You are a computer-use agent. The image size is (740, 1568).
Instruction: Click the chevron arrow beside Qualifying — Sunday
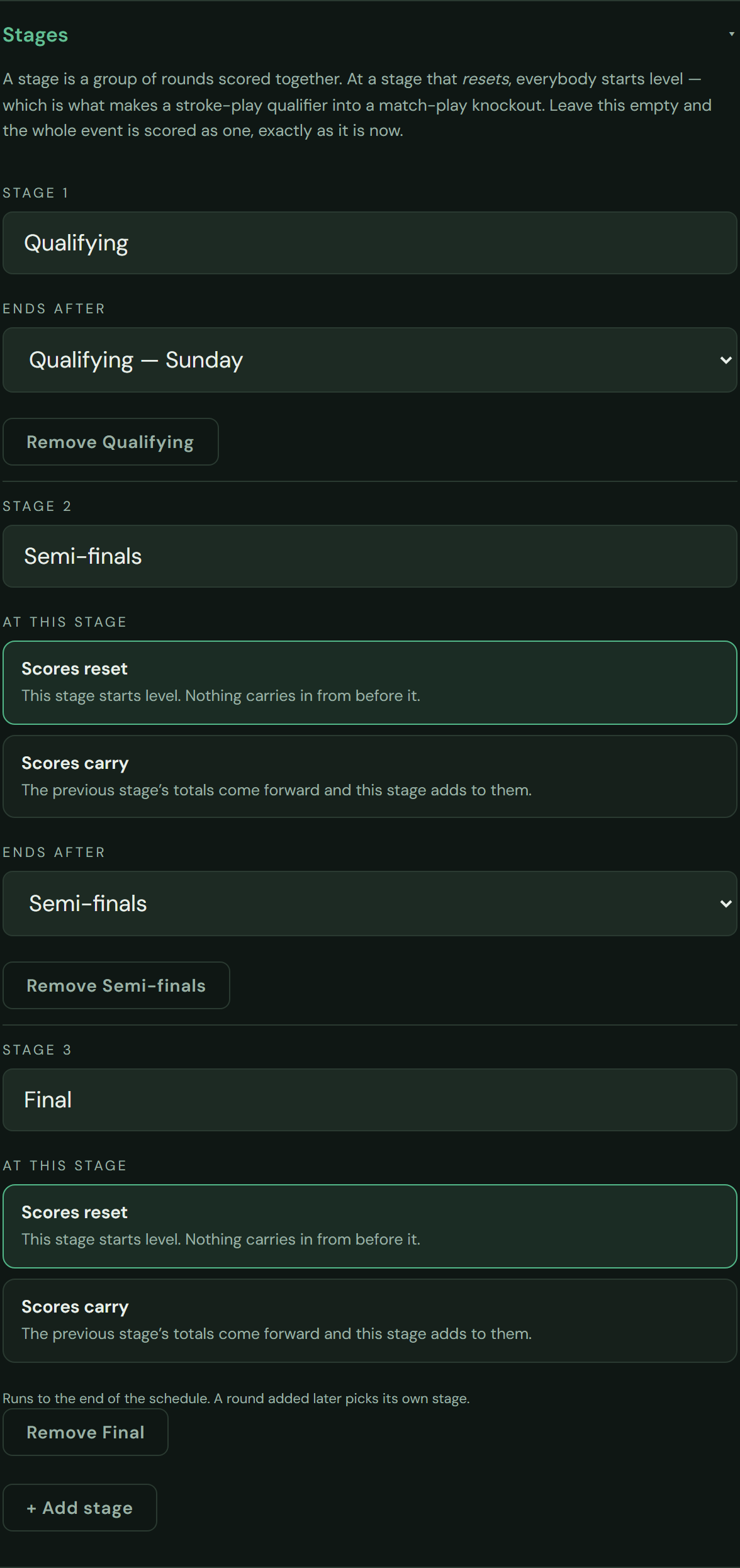pyautogui.click(x=726, y=360)
